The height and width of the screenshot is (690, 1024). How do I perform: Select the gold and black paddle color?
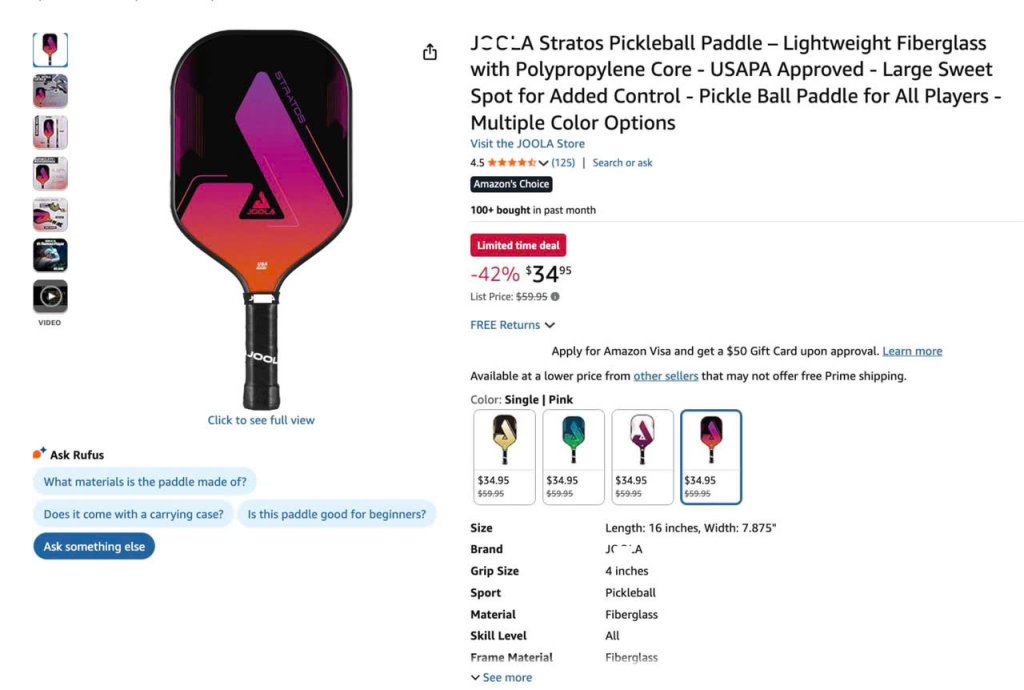point(504,457)
